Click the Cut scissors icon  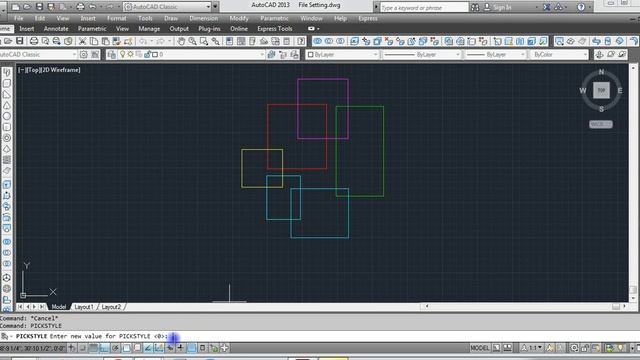[x=82, y=41]
